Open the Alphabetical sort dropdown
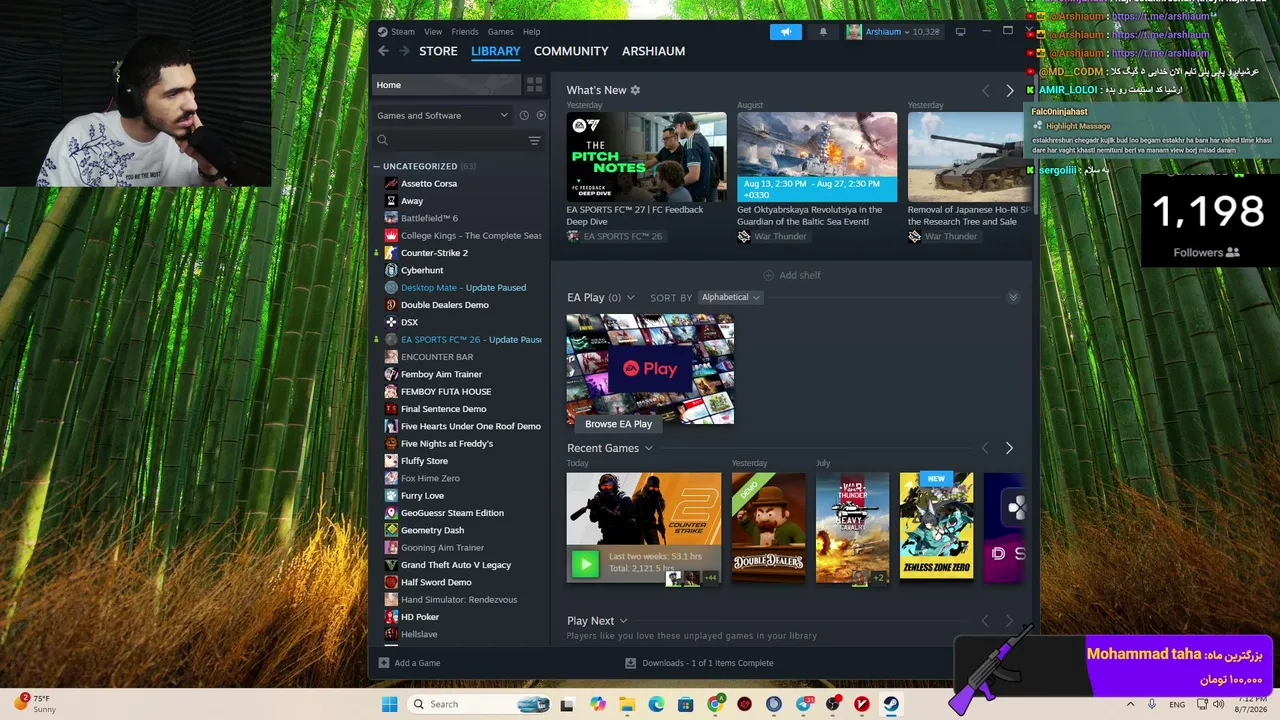Image resolution: width=1280 pixels, height=720 pixels. click(x=730, y=297)
